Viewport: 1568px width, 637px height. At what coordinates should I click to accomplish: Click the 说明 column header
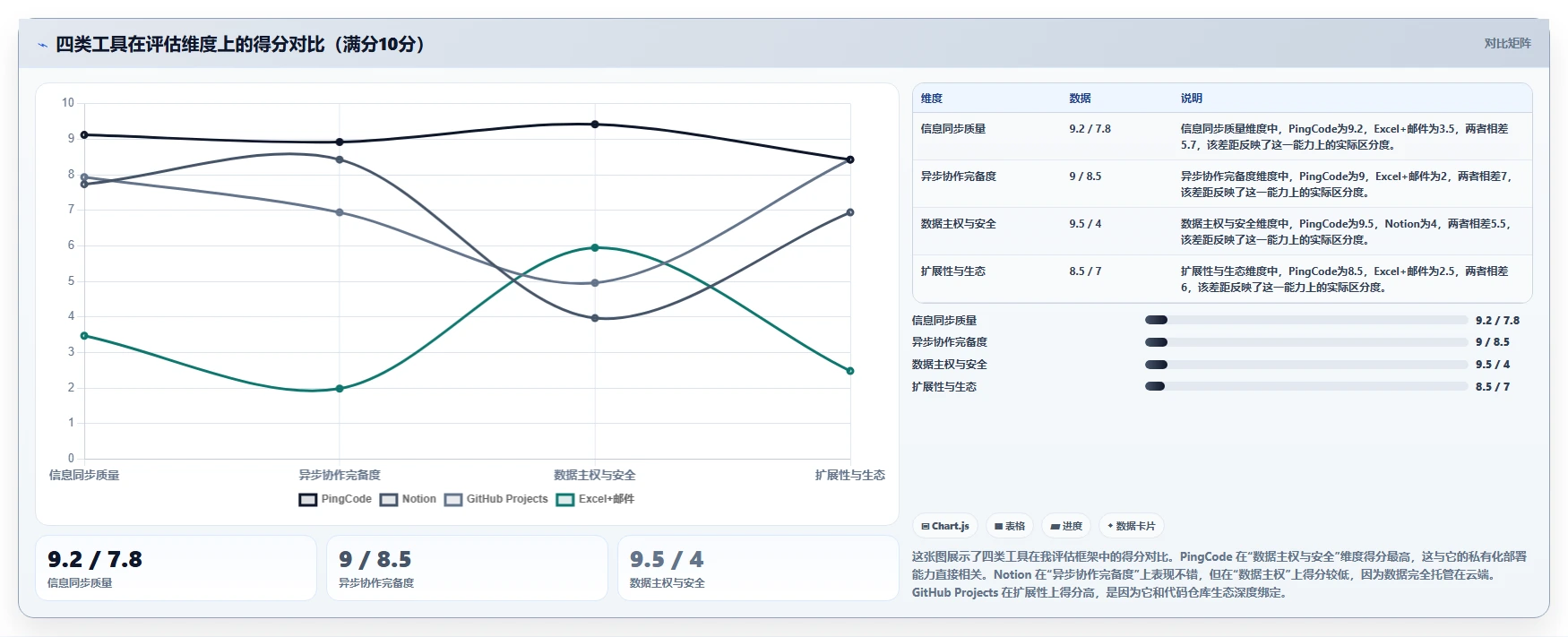(x=1192, y=99)
